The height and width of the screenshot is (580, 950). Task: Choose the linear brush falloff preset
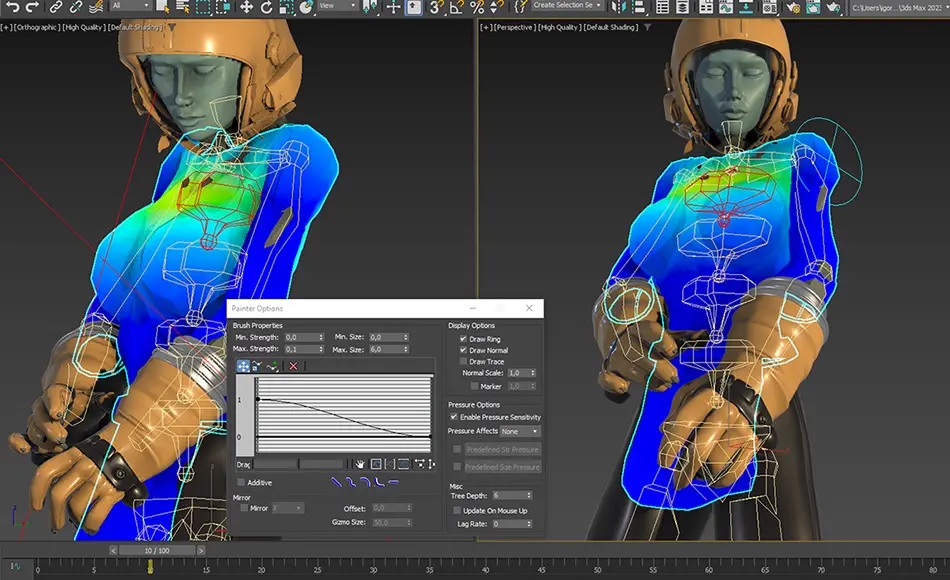point(336,482)
